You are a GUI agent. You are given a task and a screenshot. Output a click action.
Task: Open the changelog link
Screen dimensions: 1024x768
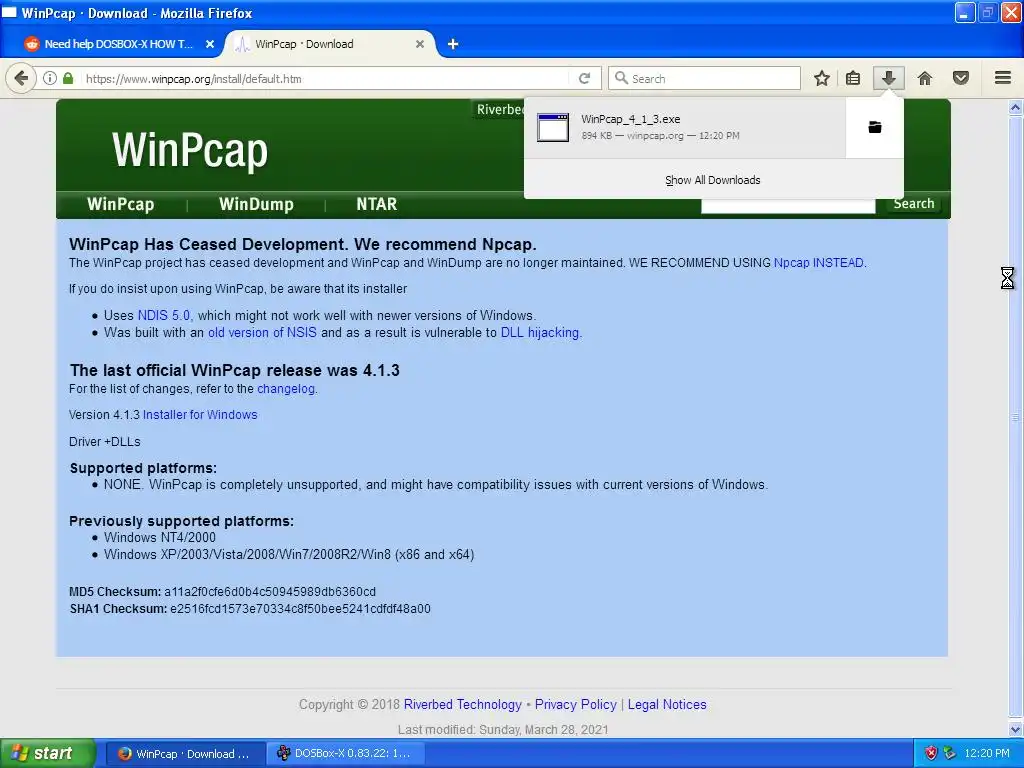click(x=286, y=389)
